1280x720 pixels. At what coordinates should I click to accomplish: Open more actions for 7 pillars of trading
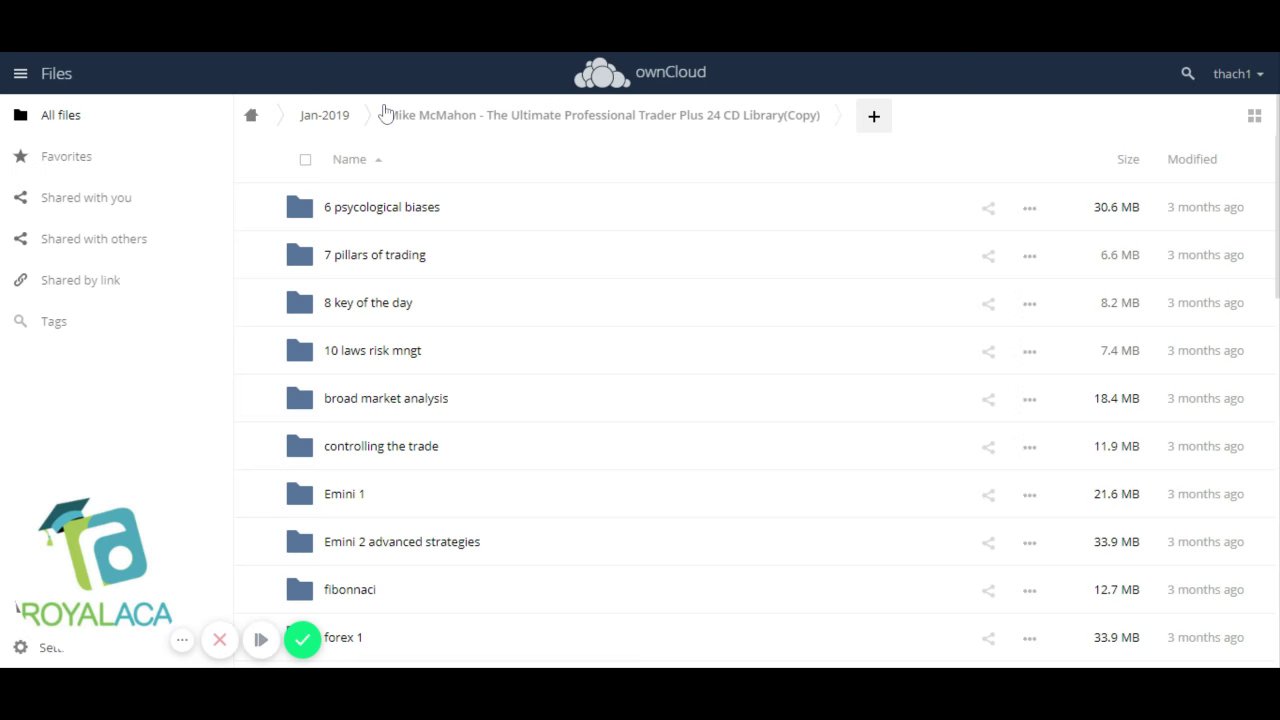click(1029, 256)
